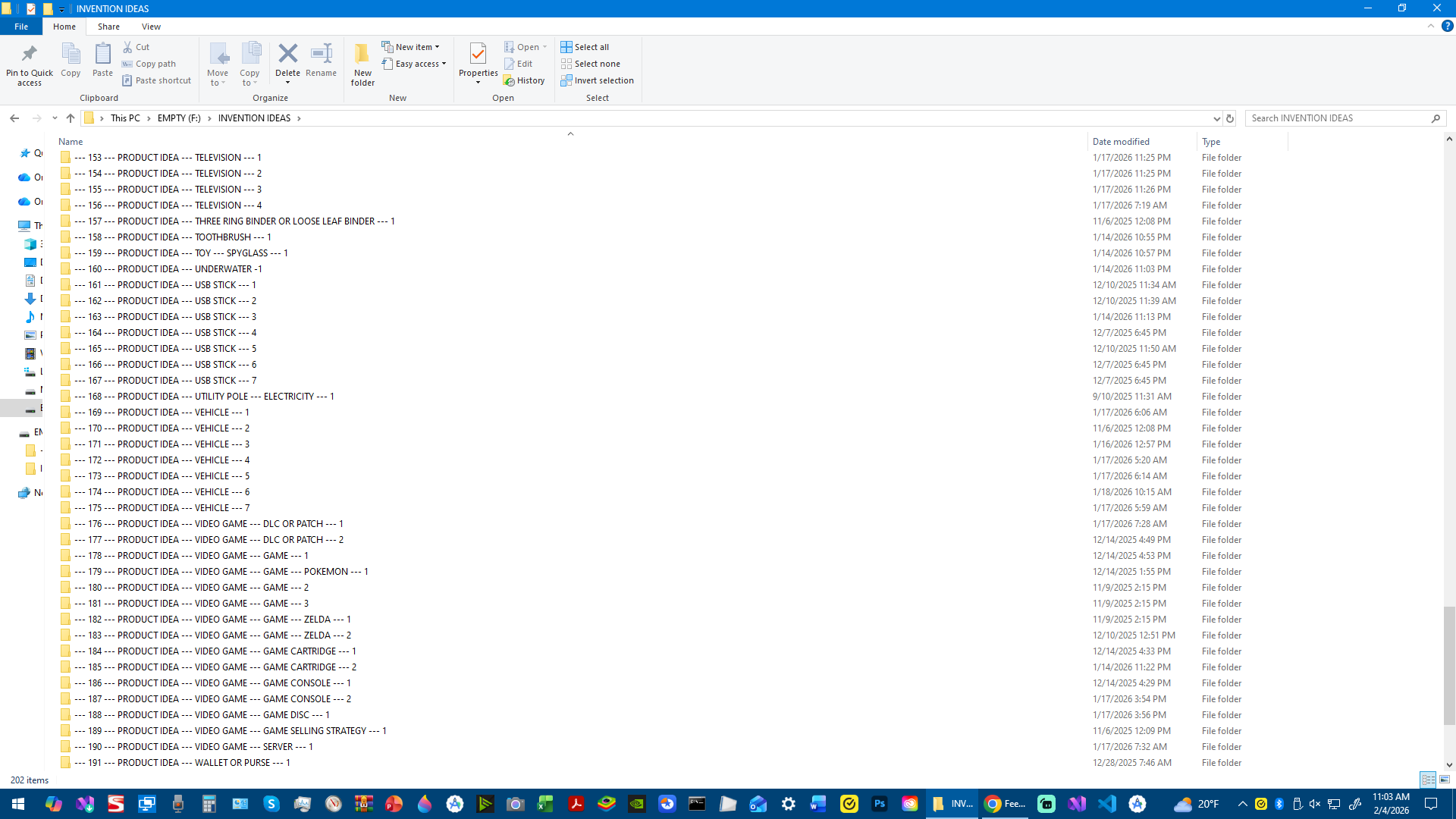Click the Up arrow navigation button
Viewport: 1456px width, 819px height.
click(x=71, y=118)
